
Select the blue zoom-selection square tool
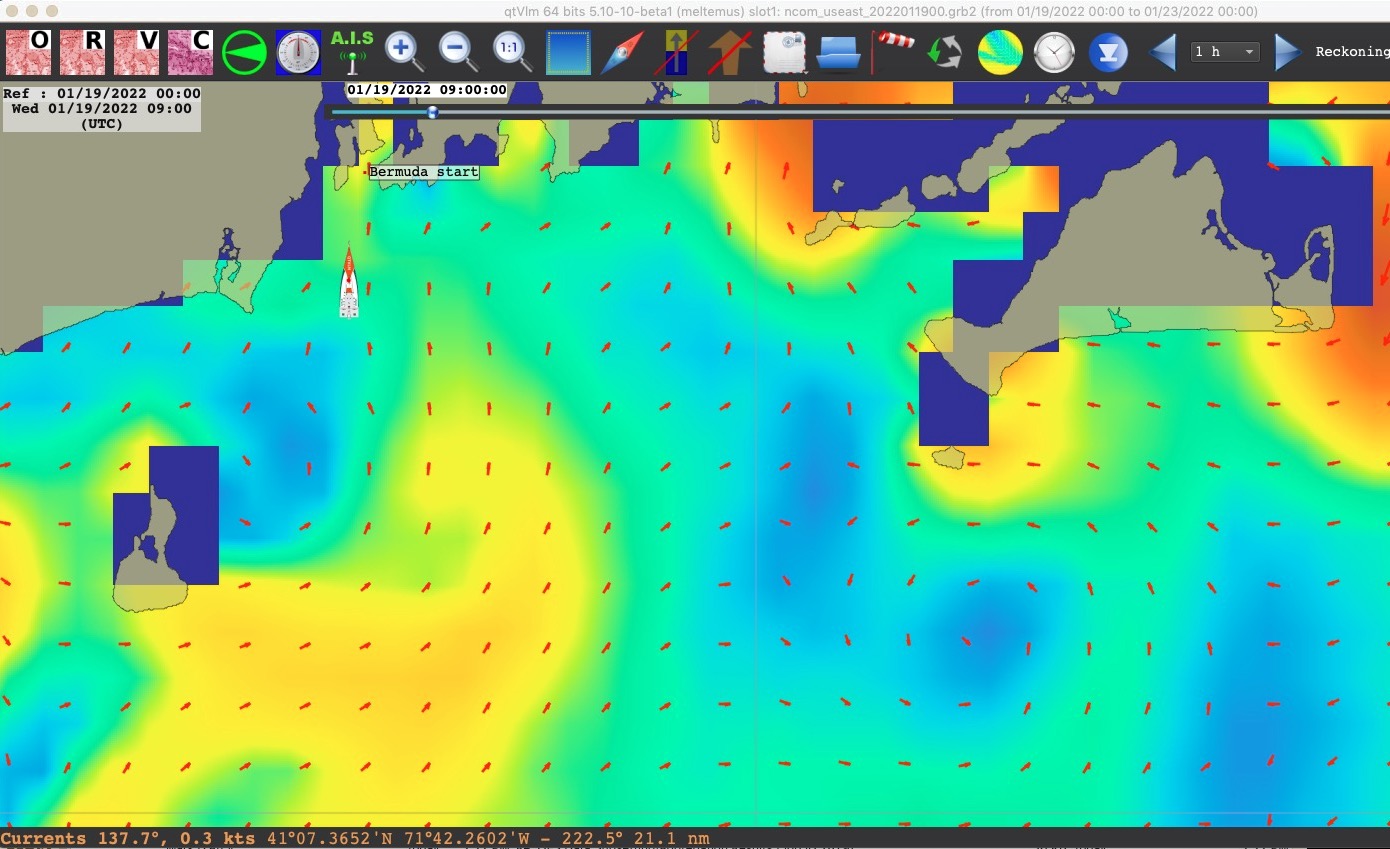(568, 53)
